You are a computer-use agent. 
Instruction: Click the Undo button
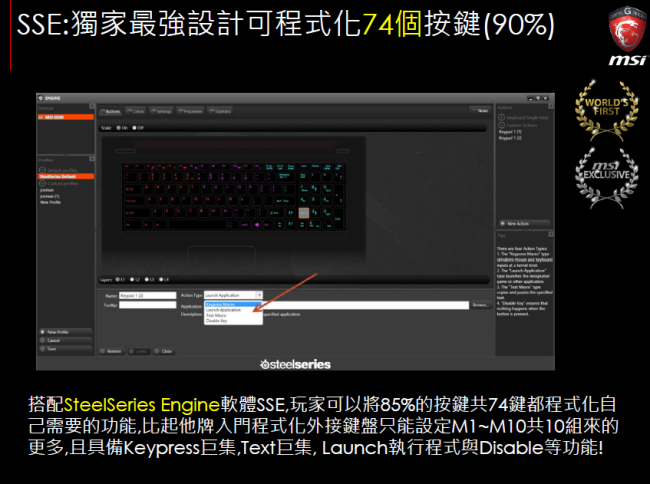click(x=139, y=351)
